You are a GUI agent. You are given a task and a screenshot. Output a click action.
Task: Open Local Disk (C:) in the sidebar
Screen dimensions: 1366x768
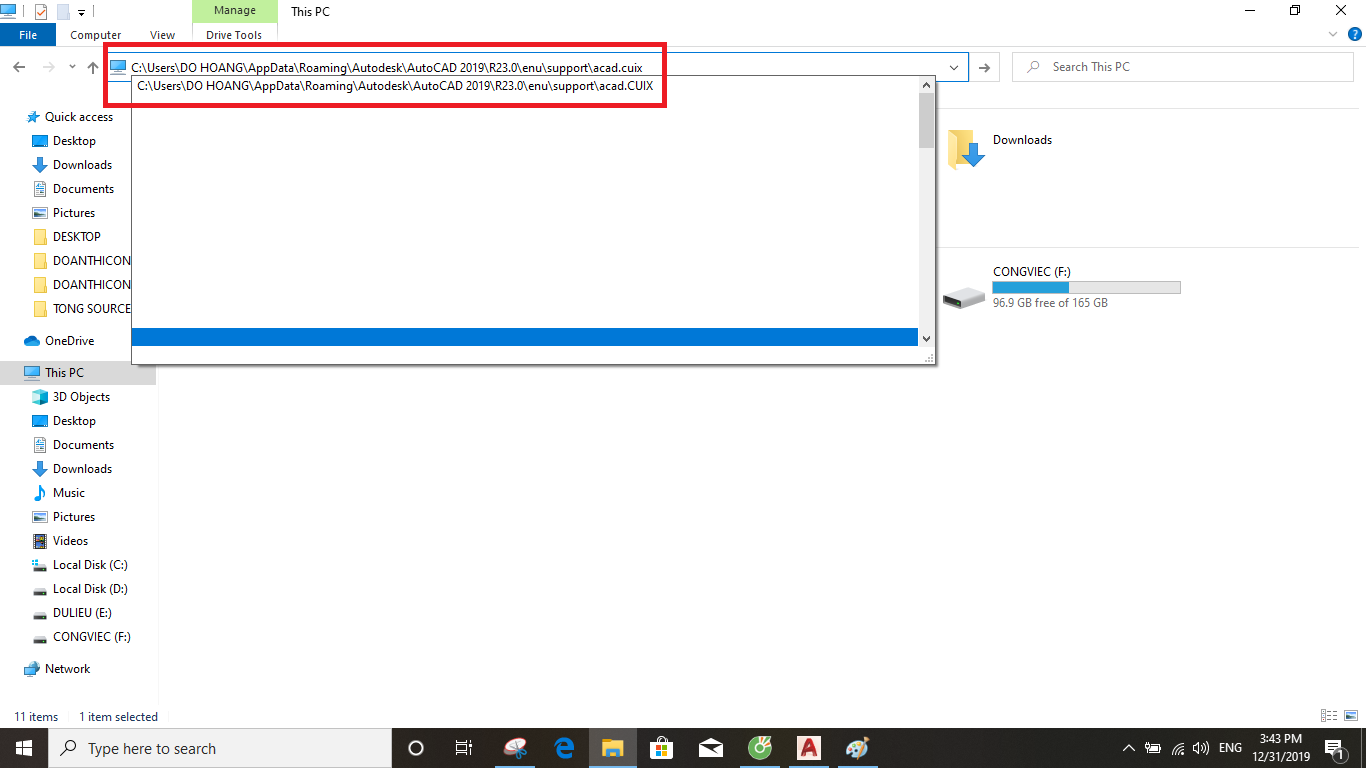point(90,565)
